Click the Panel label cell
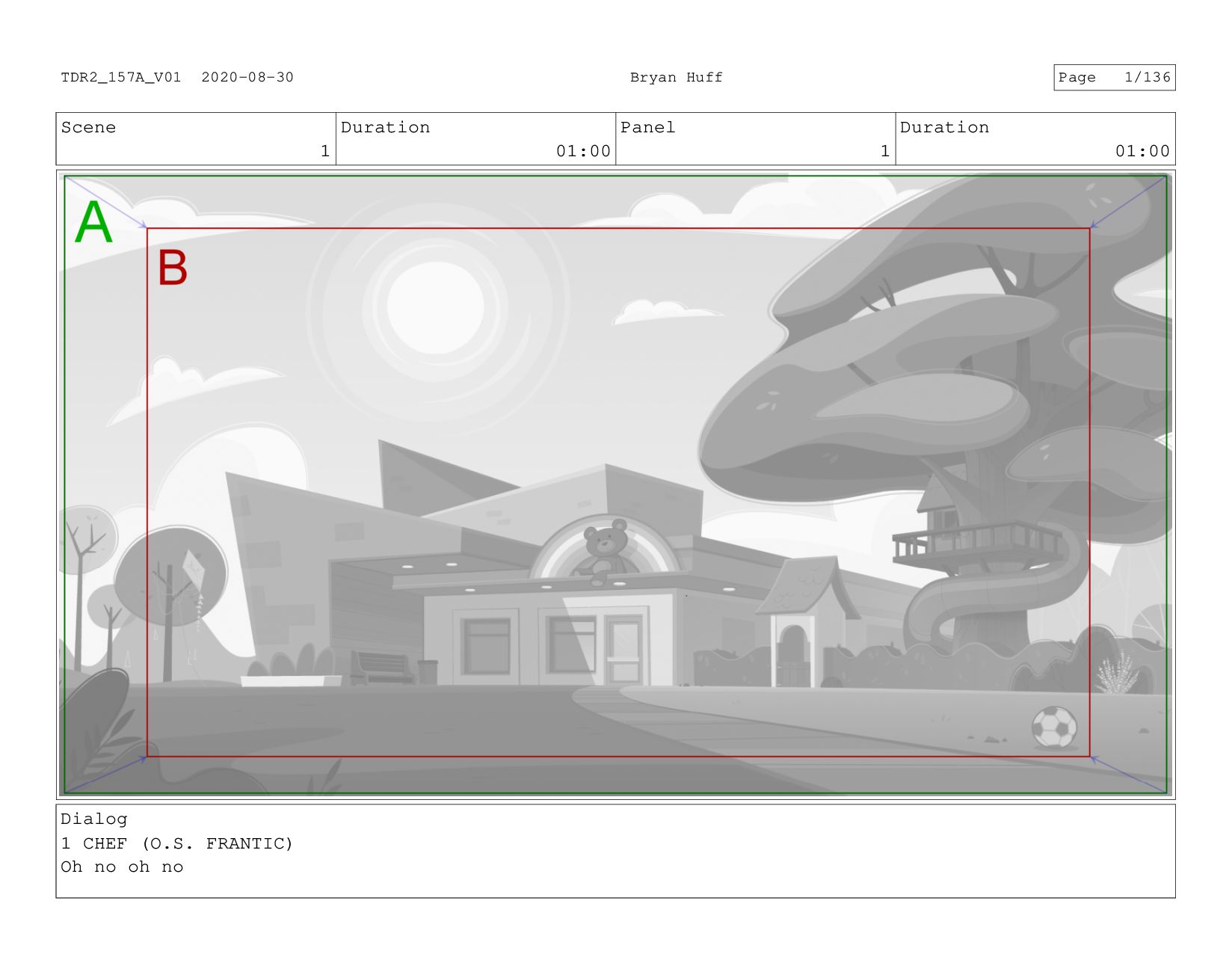 pos(755,139)
